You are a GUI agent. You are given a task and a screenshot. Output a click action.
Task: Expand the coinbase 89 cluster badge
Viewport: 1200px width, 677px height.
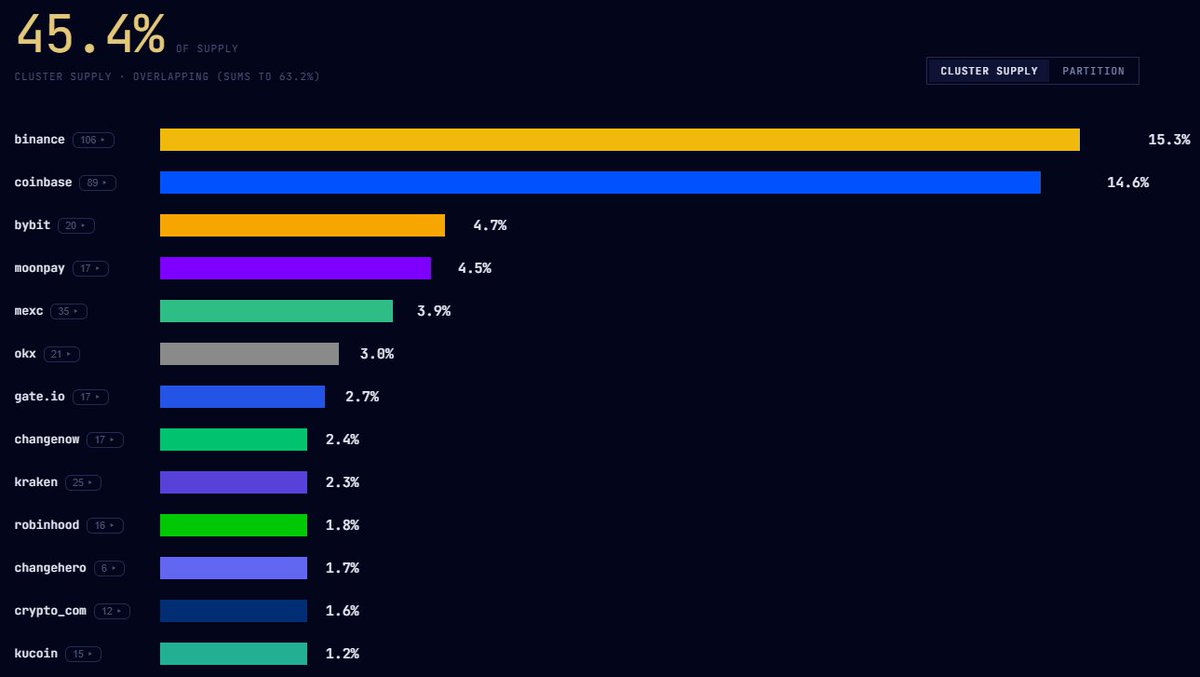tap(98, 183)
